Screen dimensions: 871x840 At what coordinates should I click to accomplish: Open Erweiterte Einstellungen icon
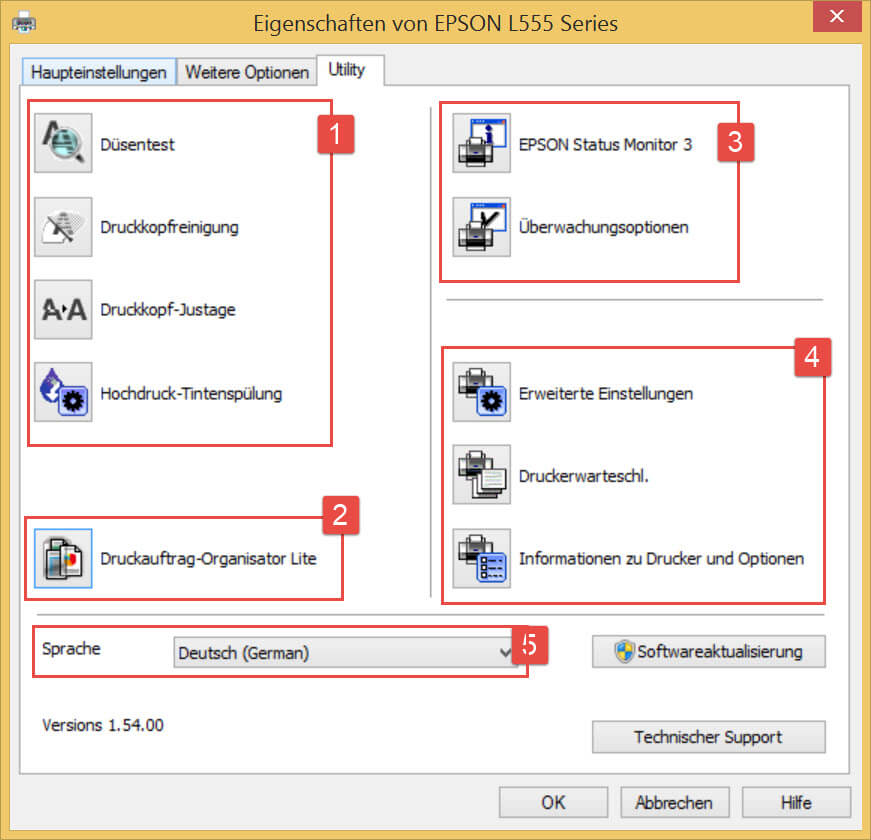(x=482, y=392)
